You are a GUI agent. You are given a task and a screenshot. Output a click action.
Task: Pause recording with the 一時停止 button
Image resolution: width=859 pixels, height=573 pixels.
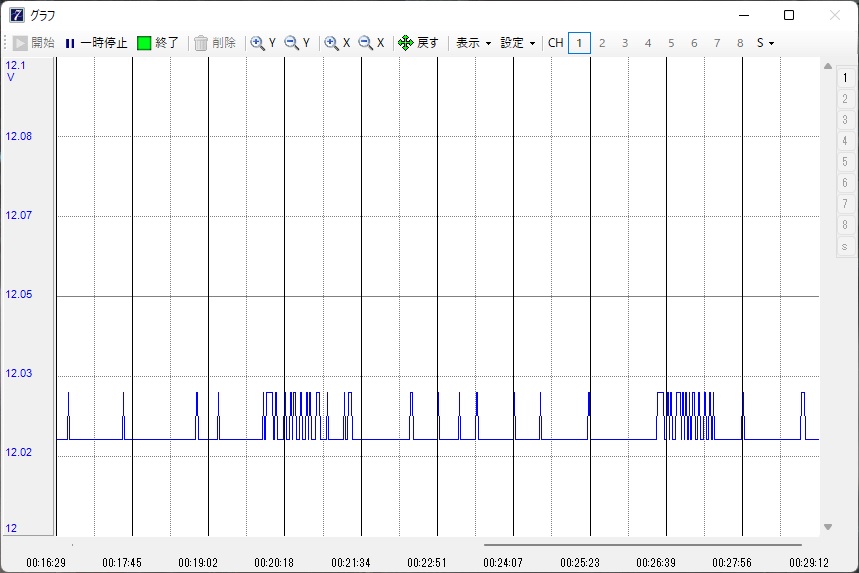tap(96, 43)
